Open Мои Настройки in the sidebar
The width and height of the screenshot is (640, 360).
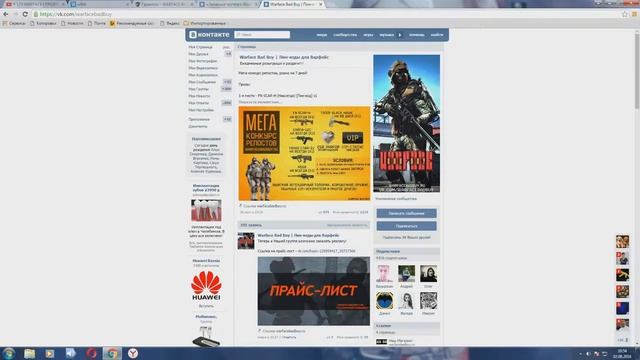pyautogui.click(x=201, y=110)
